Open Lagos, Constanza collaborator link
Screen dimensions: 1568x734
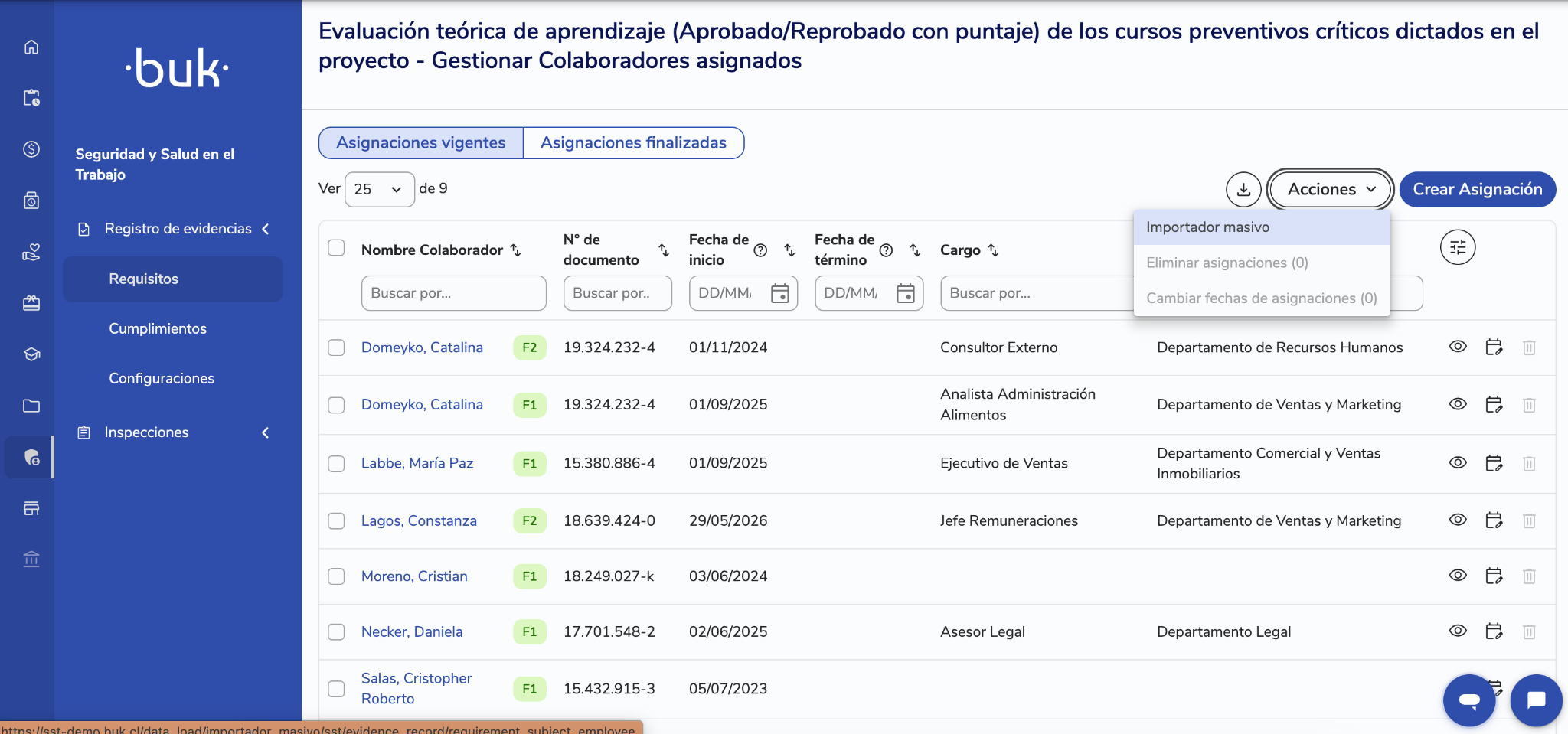click(419, 521)
